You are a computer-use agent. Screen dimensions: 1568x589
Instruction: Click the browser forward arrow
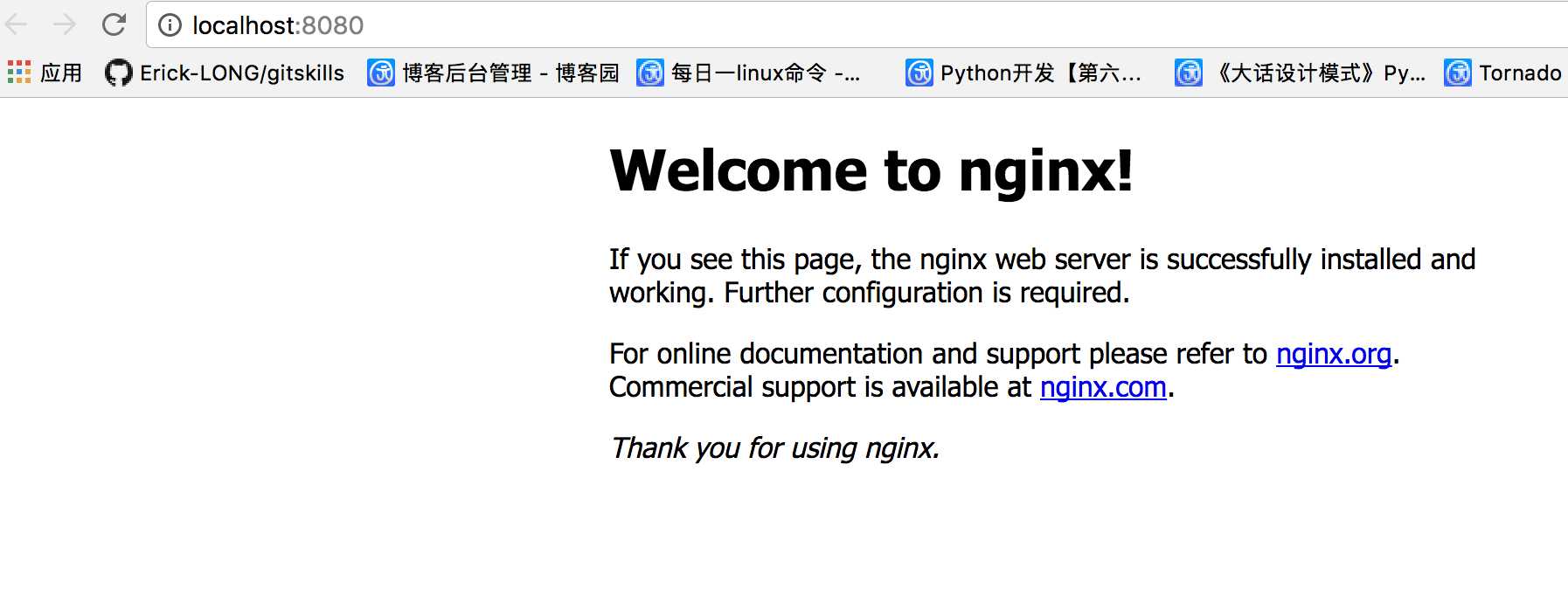(65, 24)
